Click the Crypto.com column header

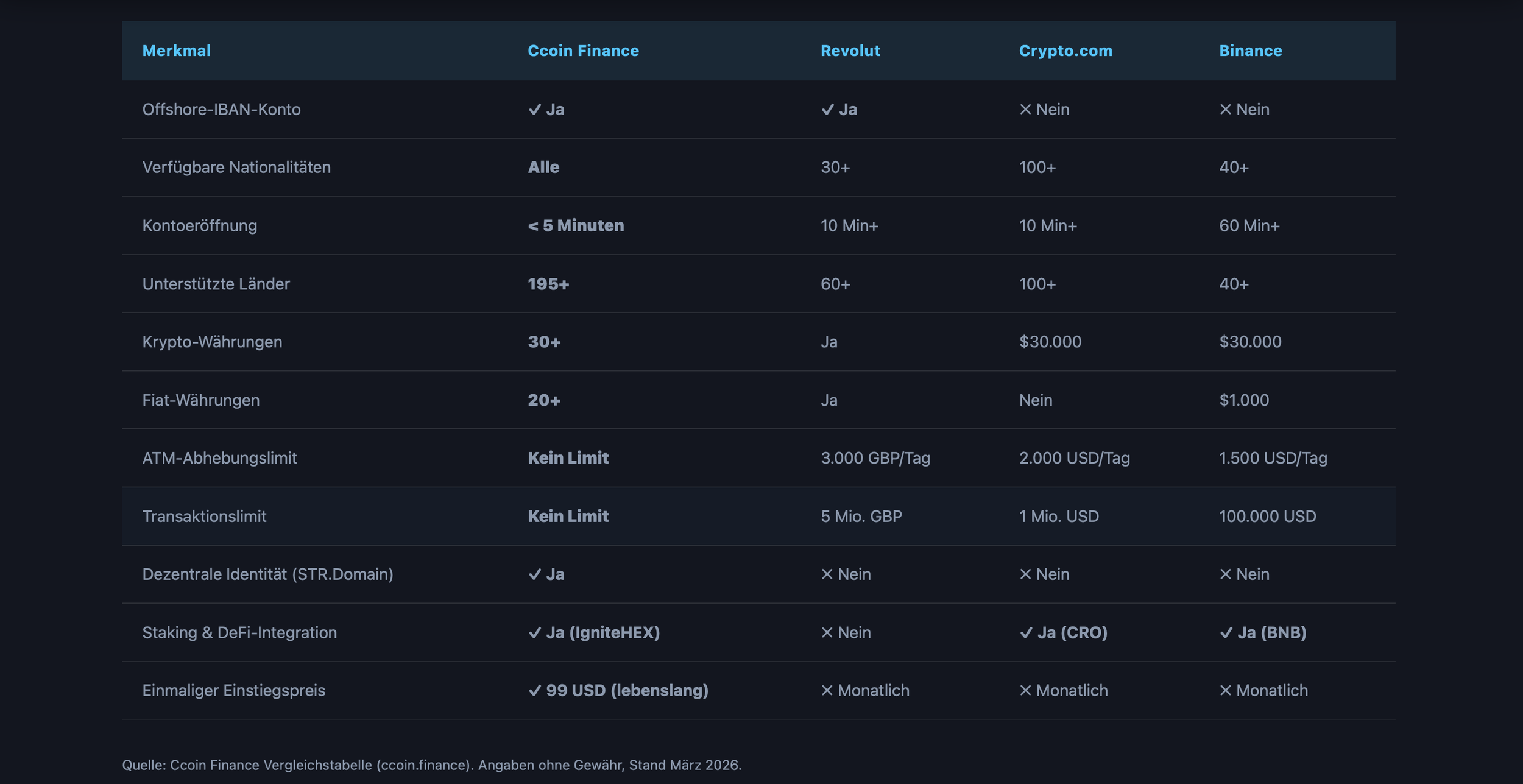pyautogui.click(x=1065, y=51)
